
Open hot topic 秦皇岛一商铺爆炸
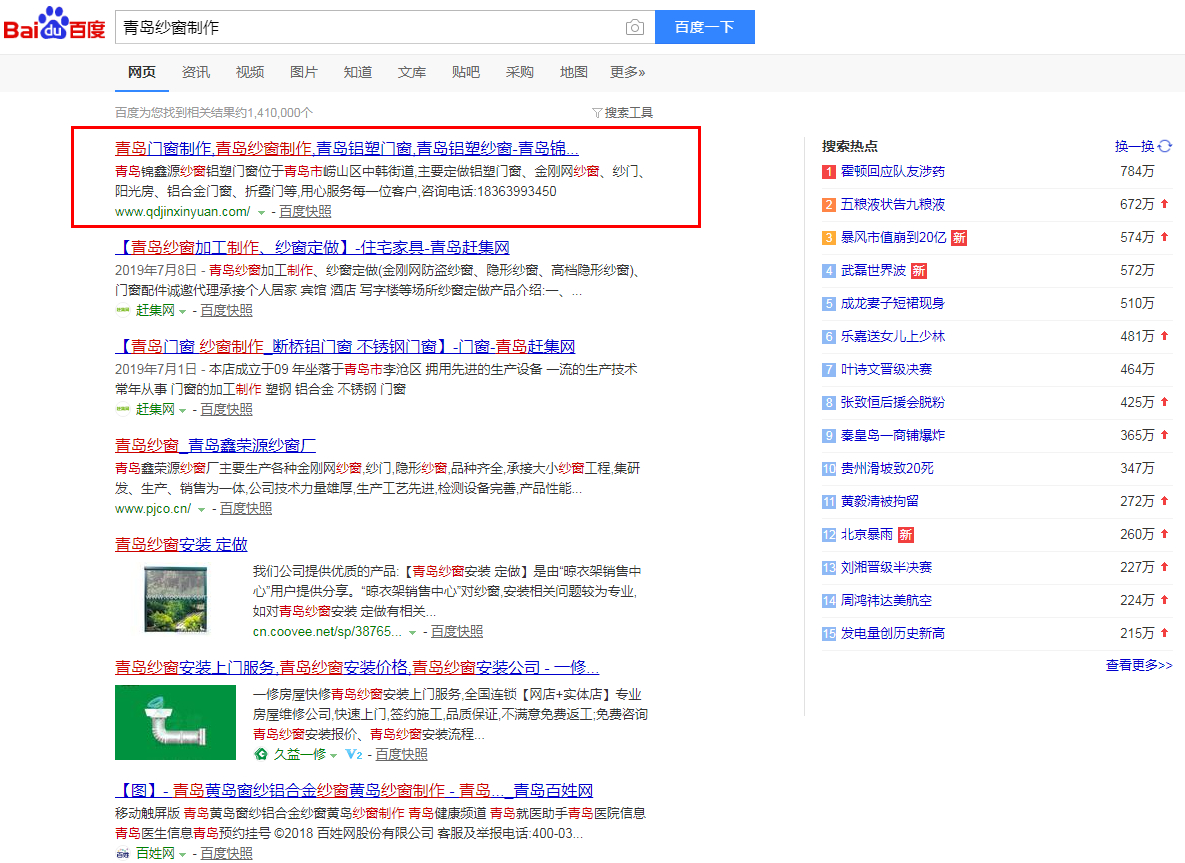pos(893,436)
